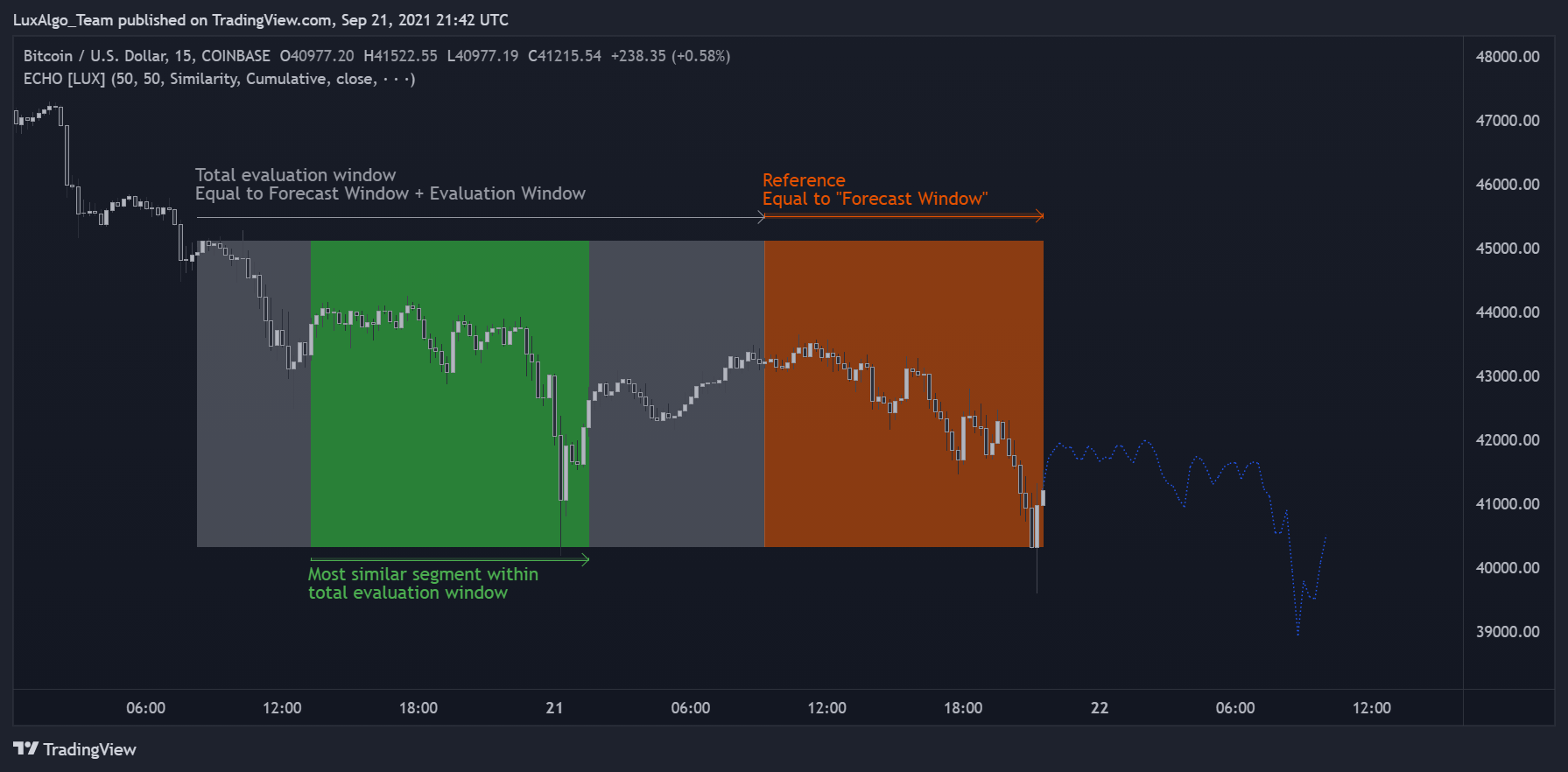The image size is (1568, 772).
Task: Click the orange Reference arrow head
Action: tap(1039, 215)
